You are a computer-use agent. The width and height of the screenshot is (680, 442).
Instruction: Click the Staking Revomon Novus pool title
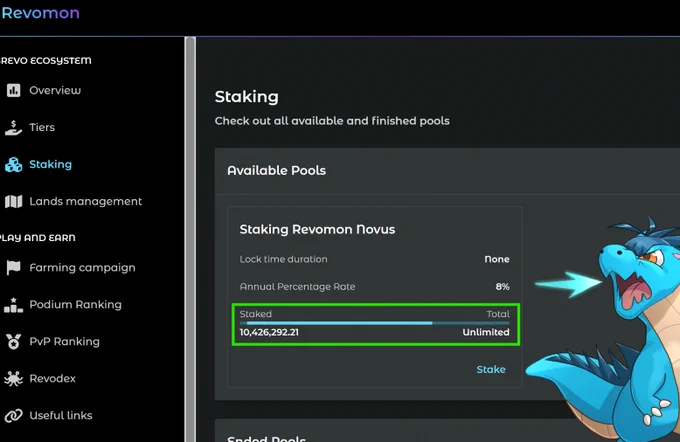(317, 229)
